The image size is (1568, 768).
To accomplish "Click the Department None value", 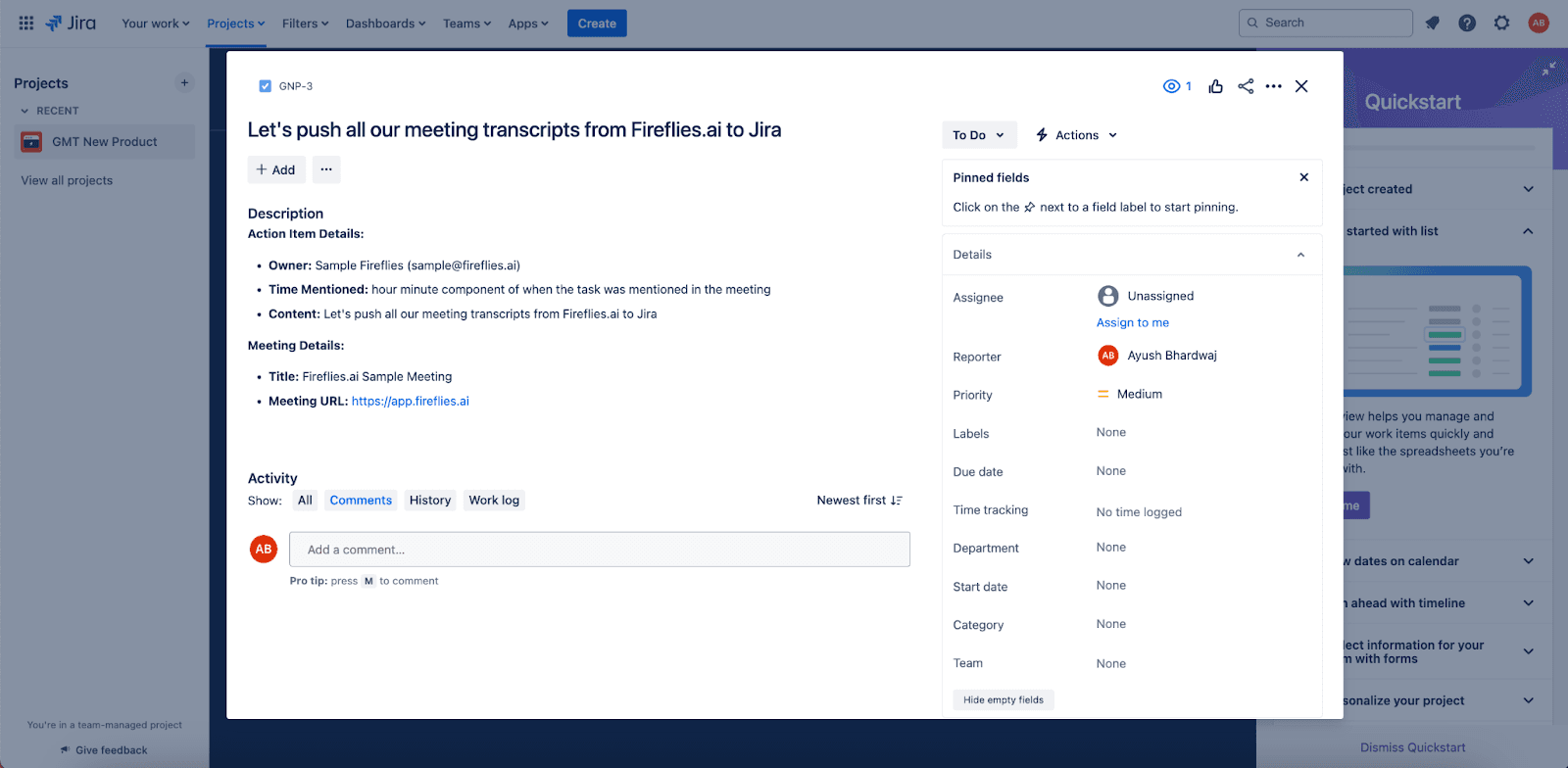I will [1111, 547].
